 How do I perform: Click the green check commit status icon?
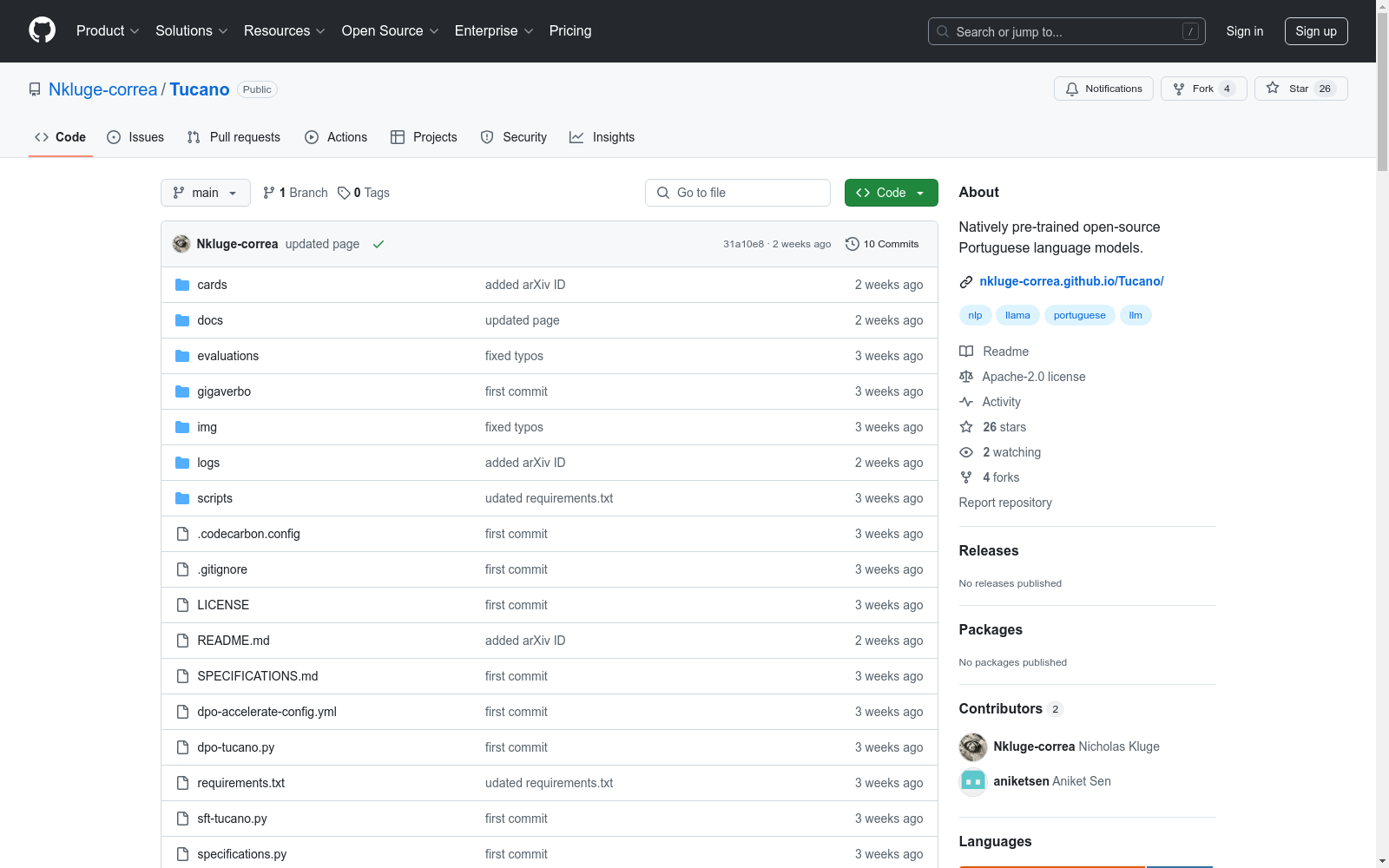click(x=379, y=244)
